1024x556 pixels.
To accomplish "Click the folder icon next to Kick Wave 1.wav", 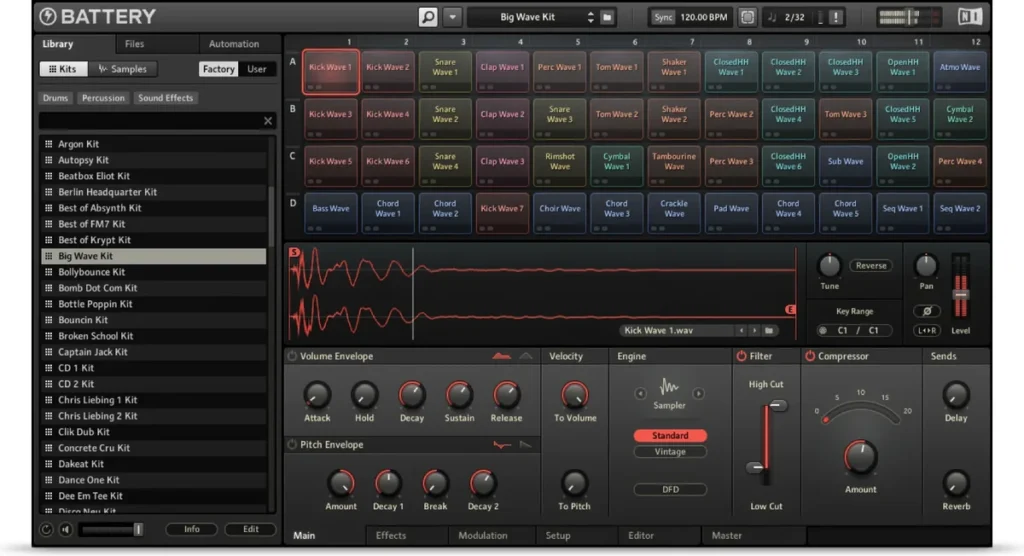I will (x=769, y=331).
